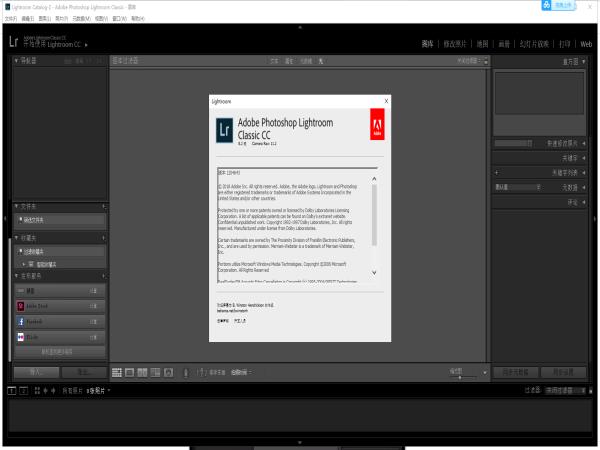Image resolution: width=600 pixels, height=450 pixels.
Task: Open the Photo menu
Action: [x=61, y=18]
